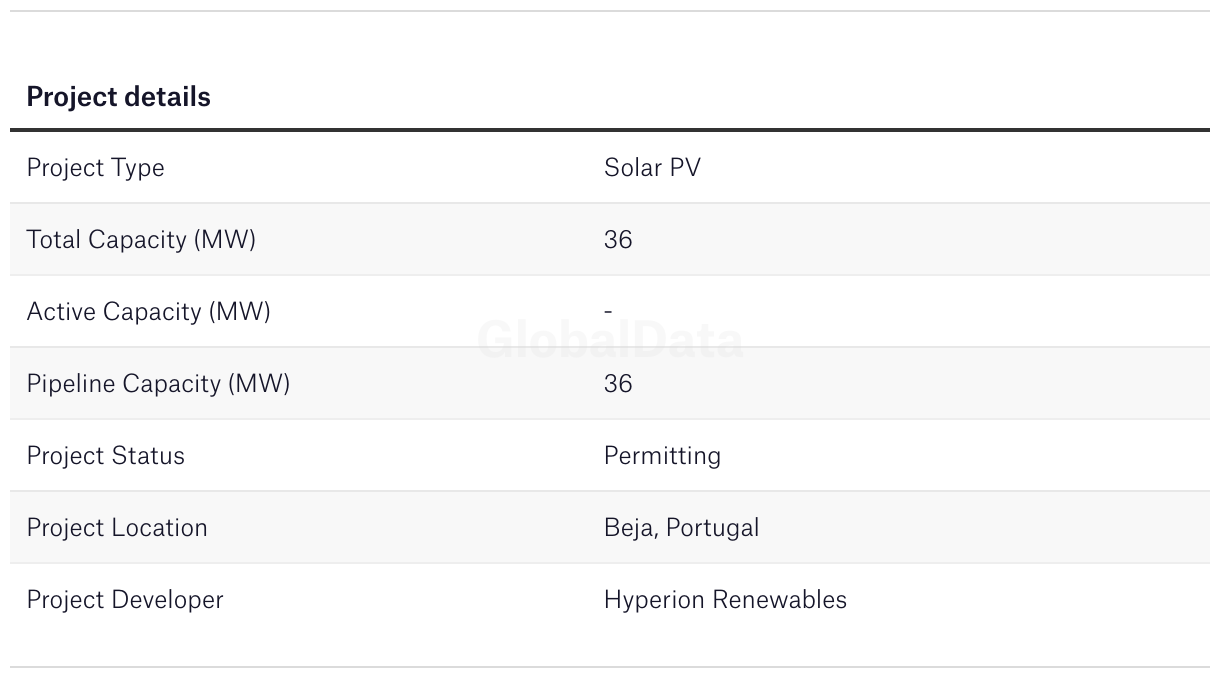Viewport: 1220px width, 678px height.
Task: Click the Project Location label
Action: (117, 528)
